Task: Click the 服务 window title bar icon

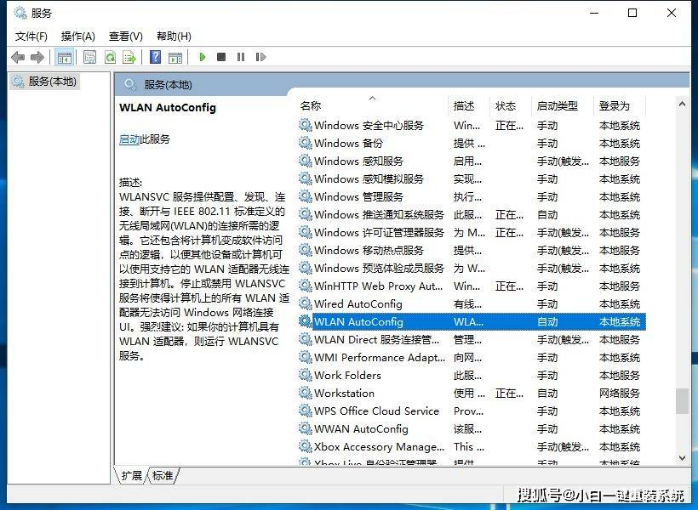Action: [20, 12]
